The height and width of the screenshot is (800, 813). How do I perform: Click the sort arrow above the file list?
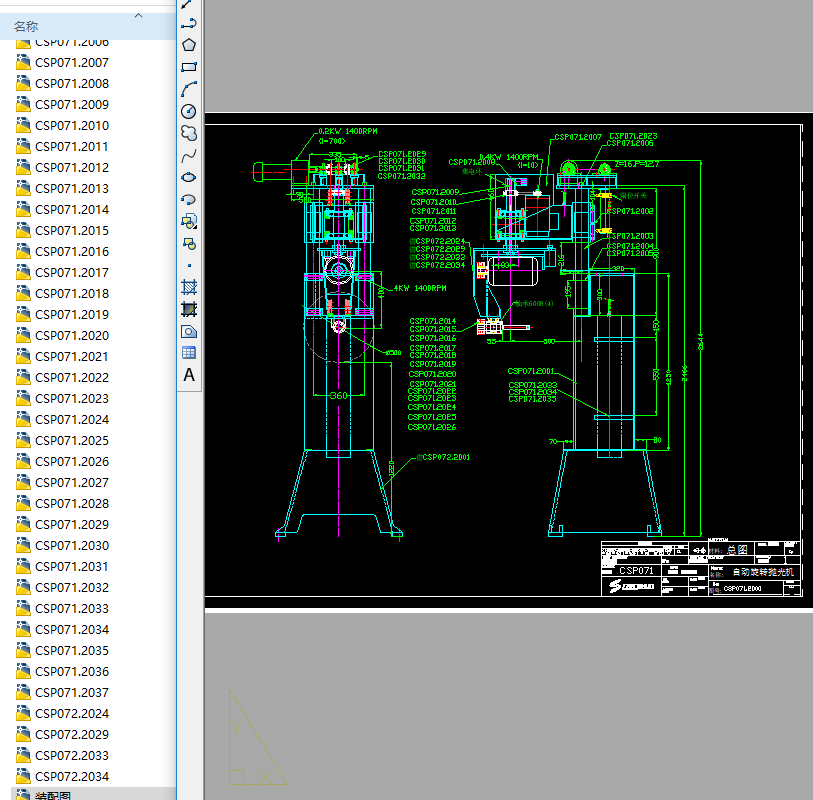pos(138,15)
